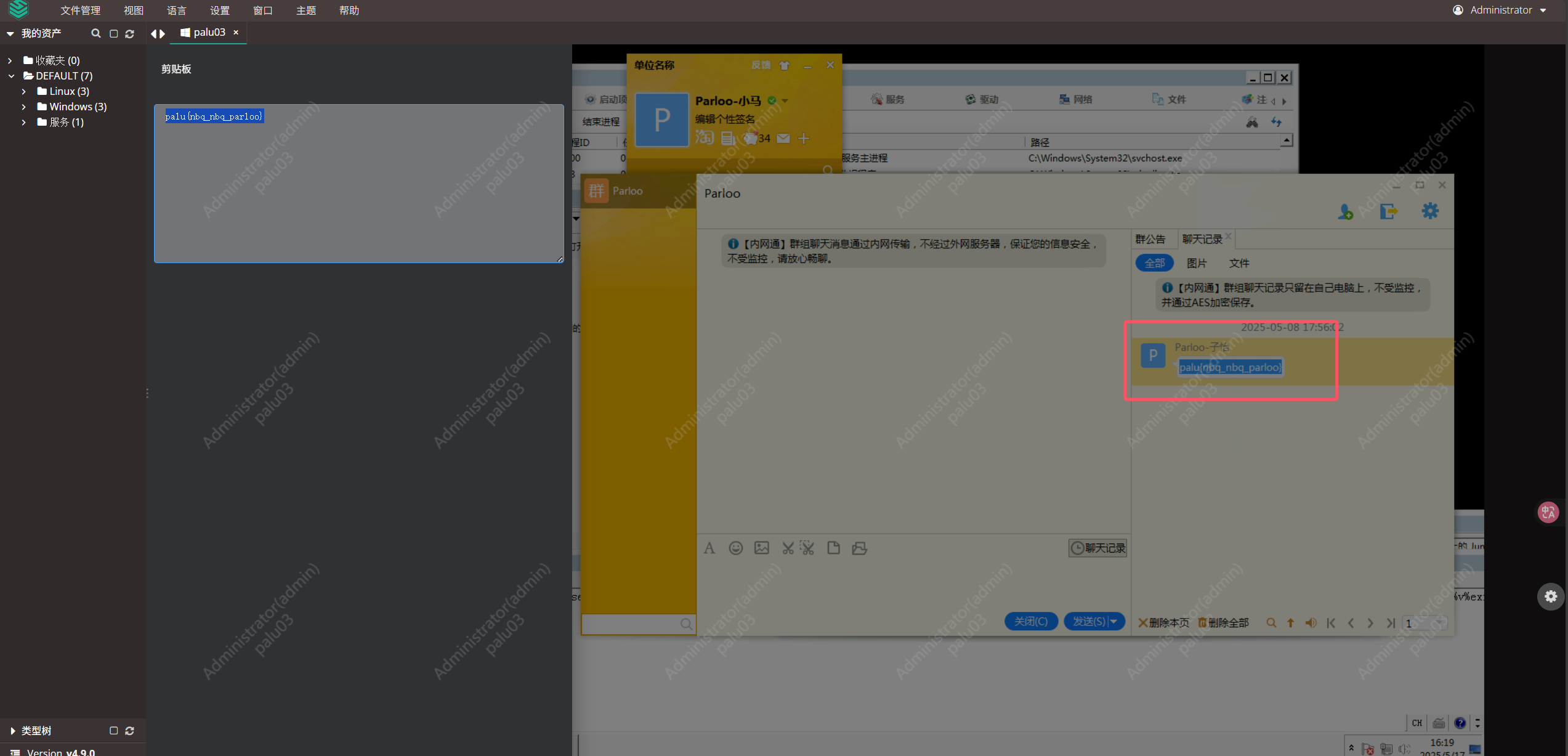This screenshot has height=756, width=1568.
Task: Click the add member icon in Parloo chat
Action: click(1345, 212)
